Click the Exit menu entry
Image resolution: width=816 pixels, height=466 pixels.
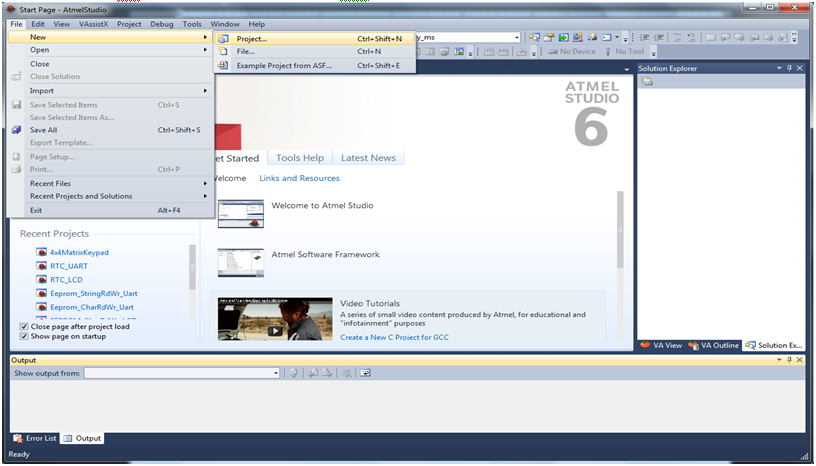tap(110, 210)
